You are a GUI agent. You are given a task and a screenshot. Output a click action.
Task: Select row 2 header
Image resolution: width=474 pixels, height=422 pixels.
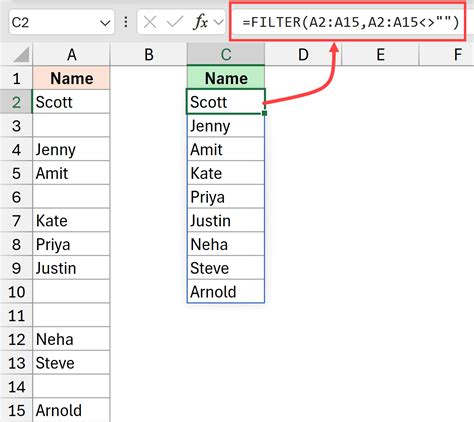click(x=16, y=102)
